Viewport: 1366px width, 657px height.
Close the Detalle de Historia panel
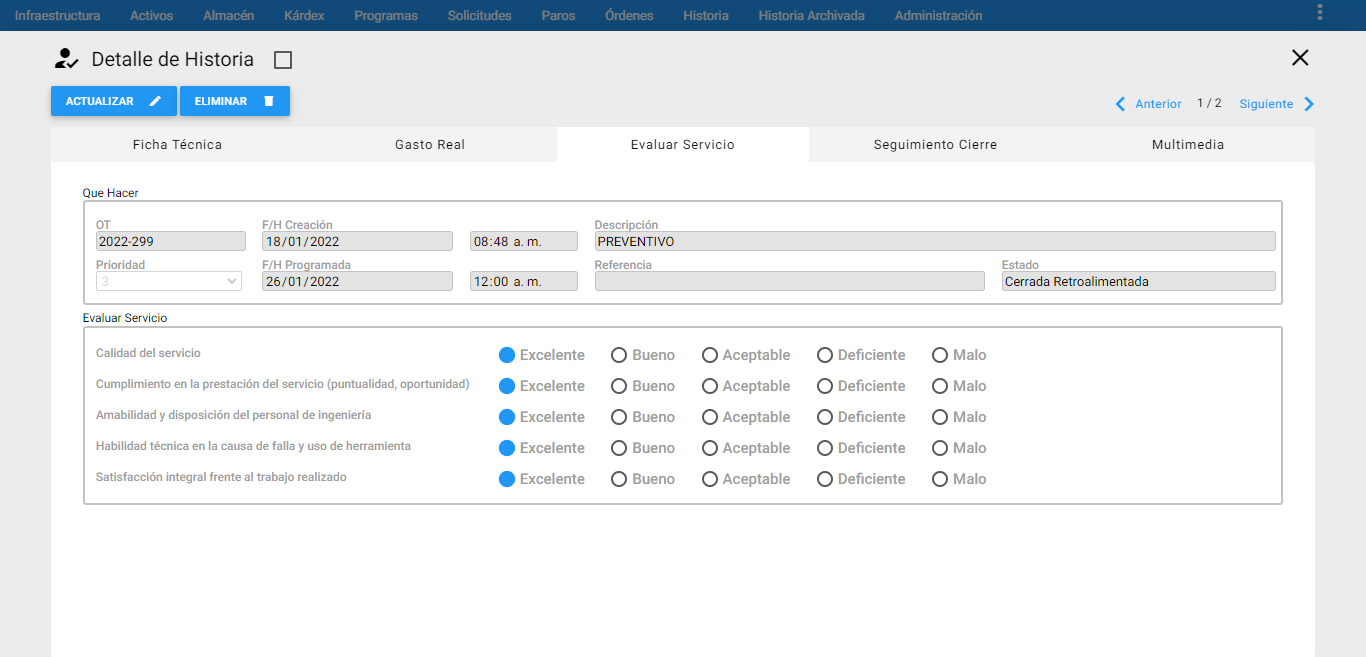click(1300, 57)
